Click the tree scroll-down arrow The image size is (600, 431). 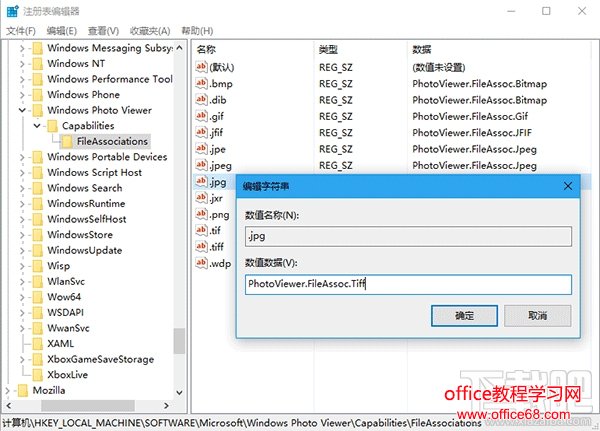pyautogui.click(x=179, y=392)
